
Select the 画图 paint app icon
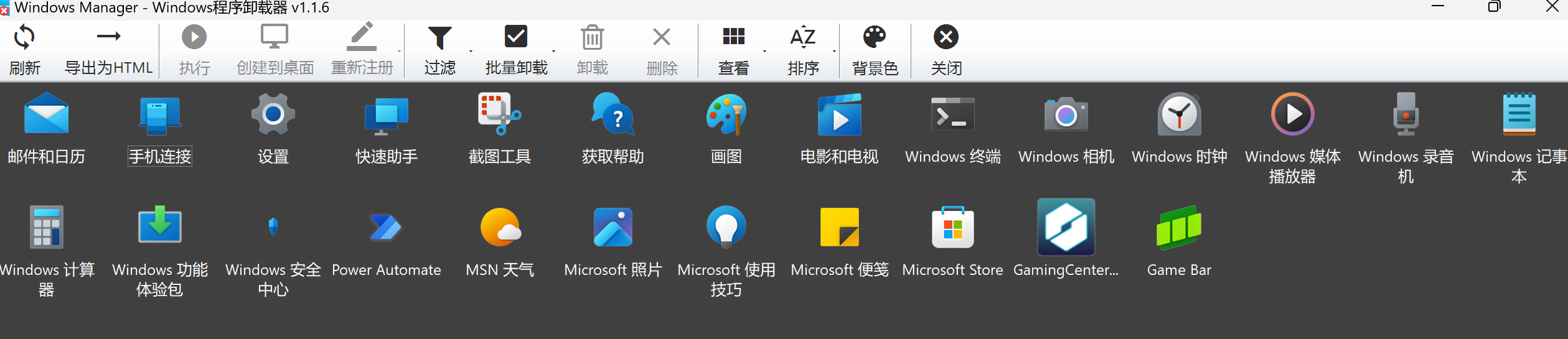coord(726,114)
